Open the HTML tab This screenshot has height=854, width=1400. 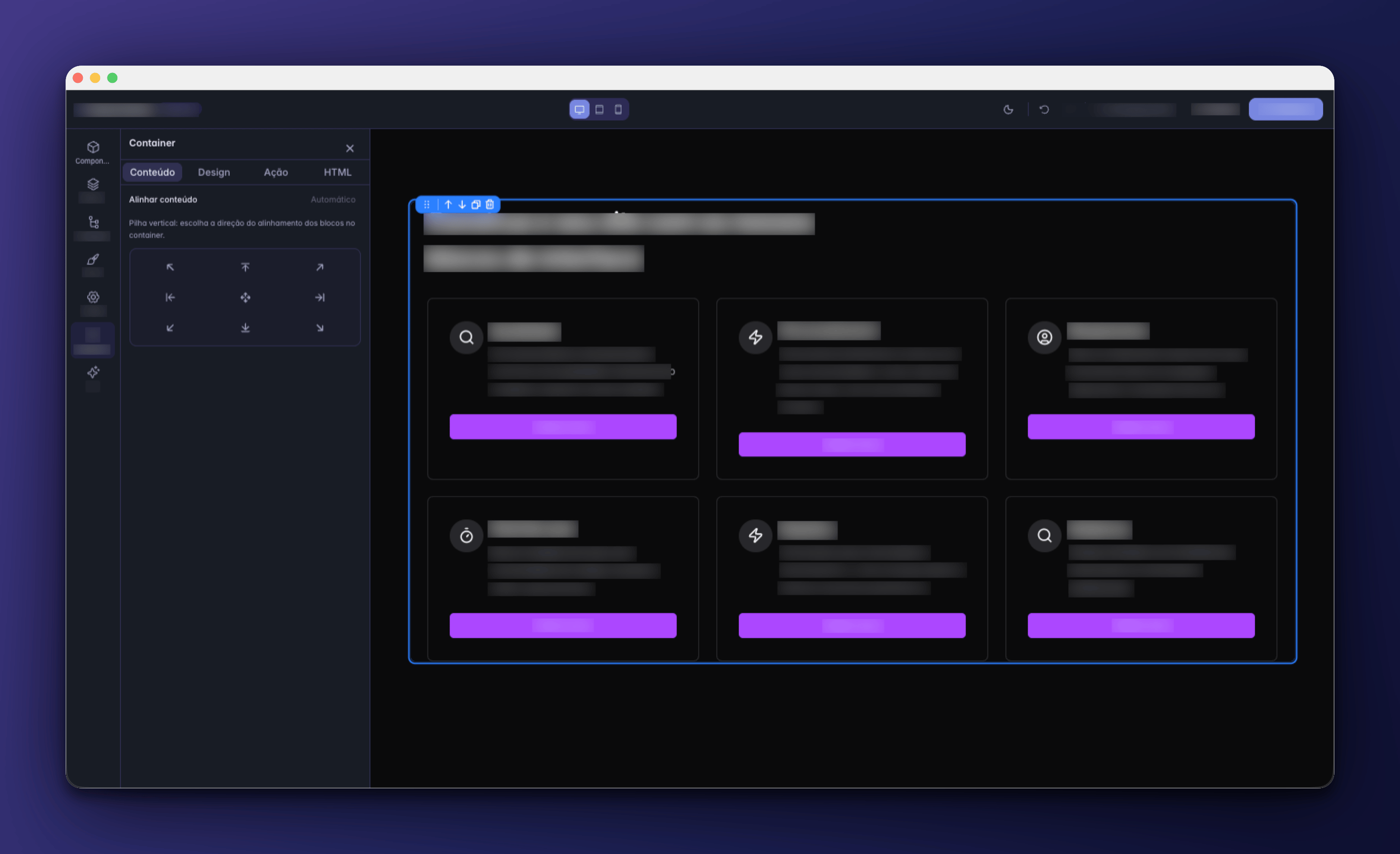point(337,172)
